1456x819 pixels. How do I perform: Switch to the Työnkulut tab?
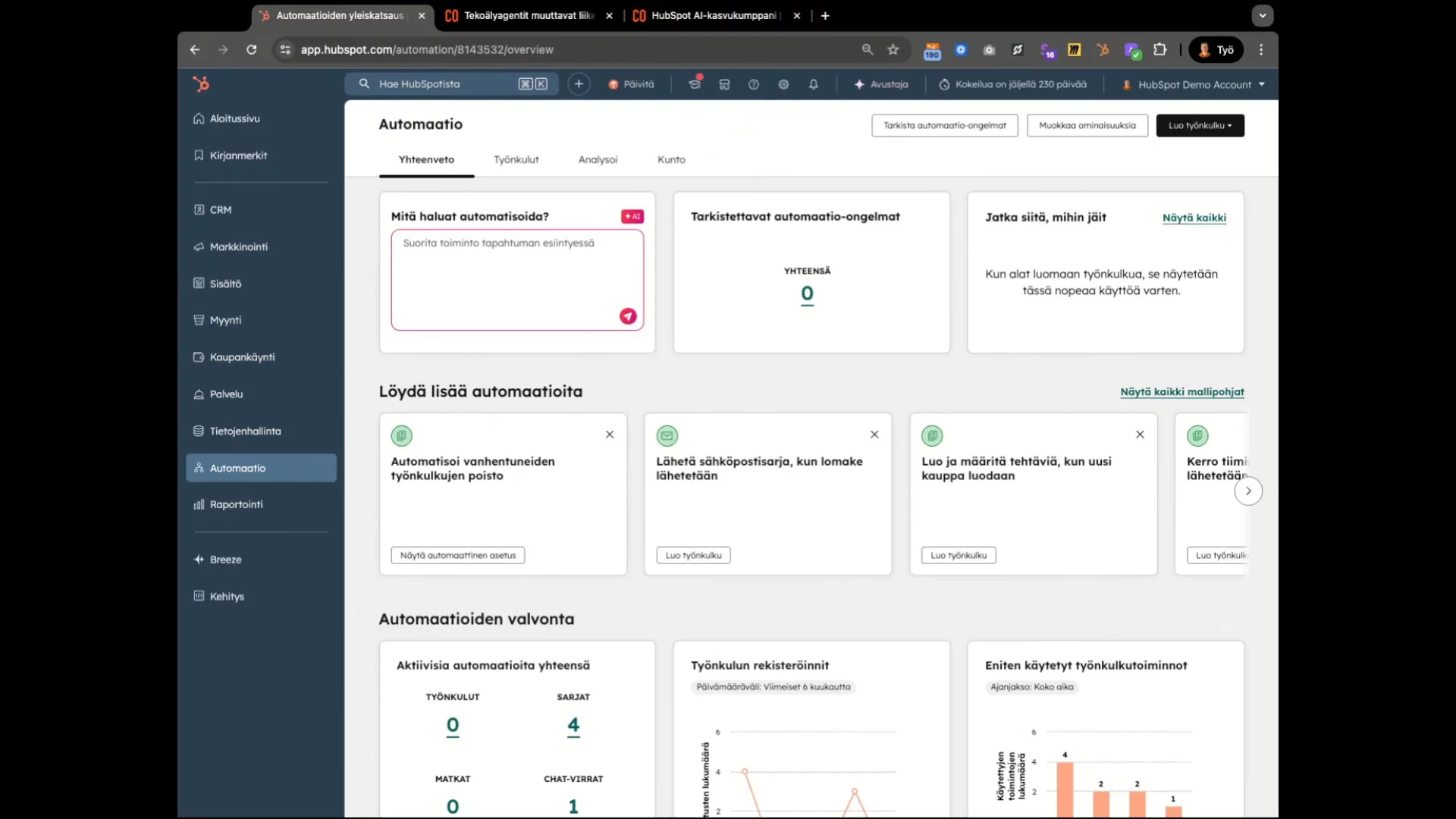(516, 159)
